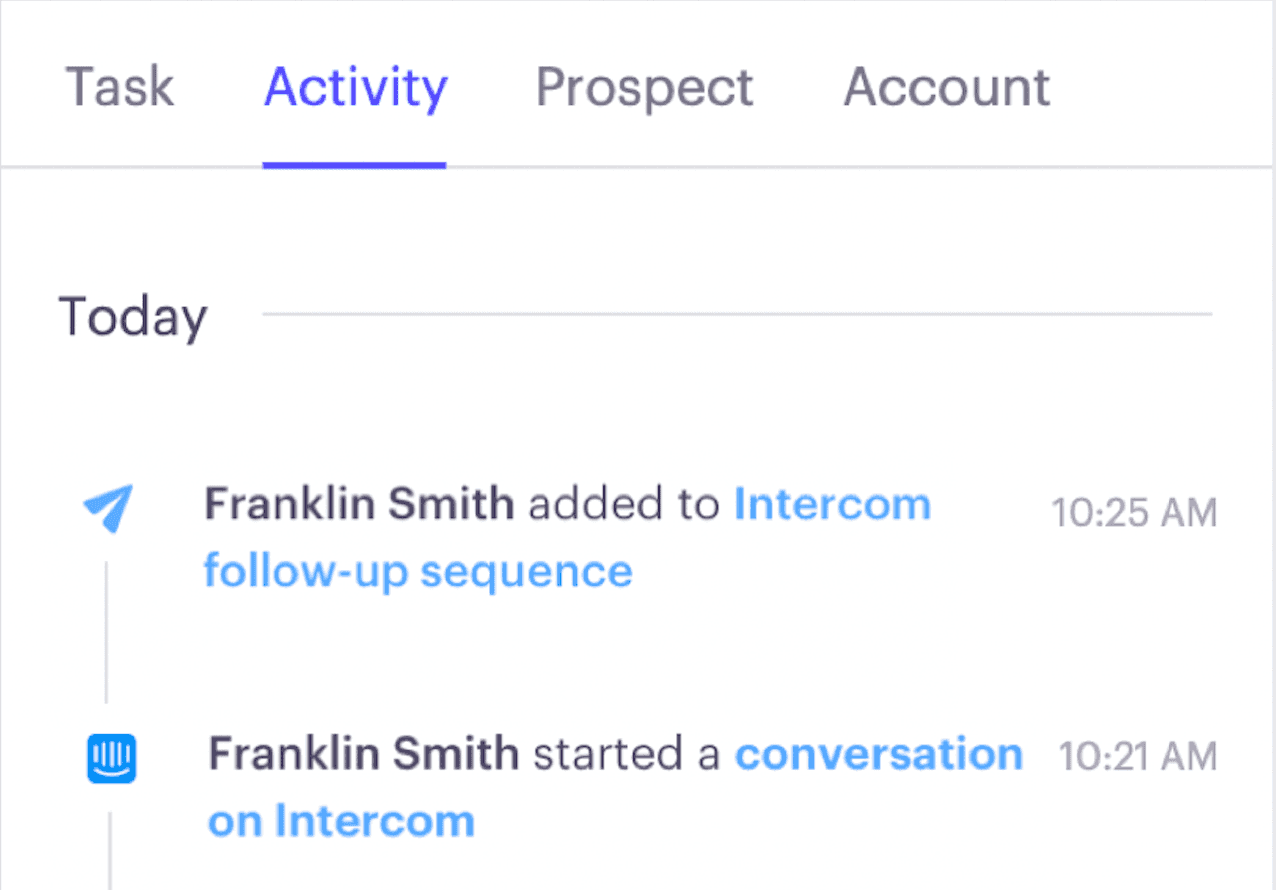
Task: Click timeline connector below Intercom icon
Action: coord(109,850)
